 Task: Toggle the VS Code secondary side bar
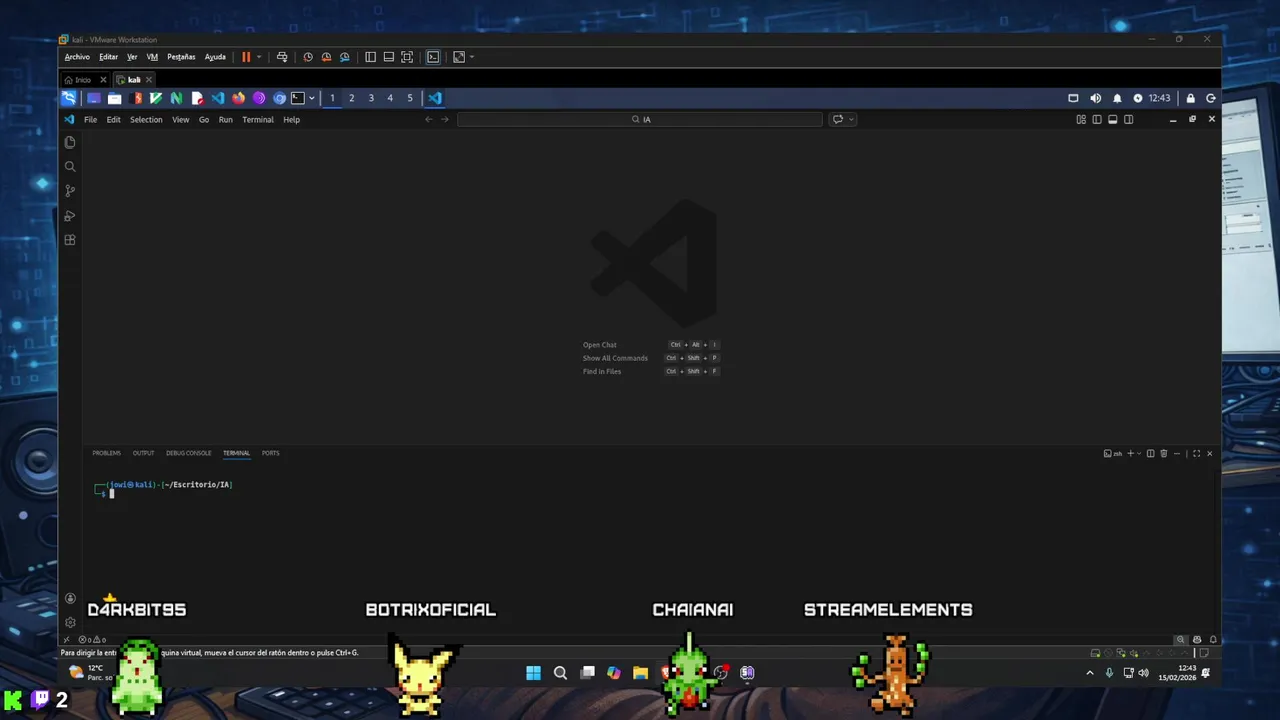1129,119
